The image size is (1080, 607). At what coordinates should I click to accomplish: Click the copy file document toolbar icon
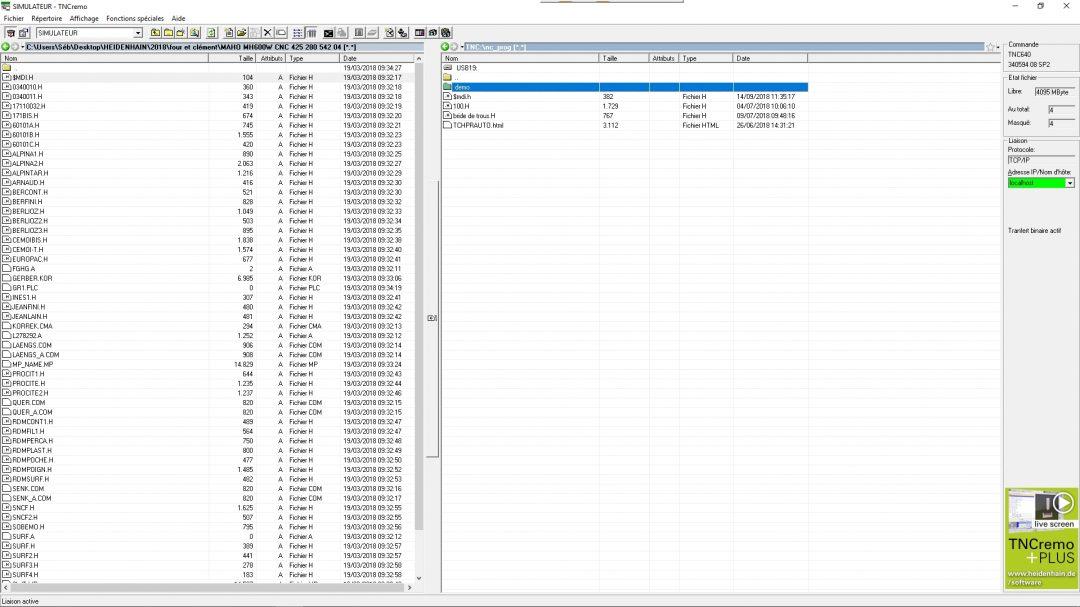click(229, 33)
